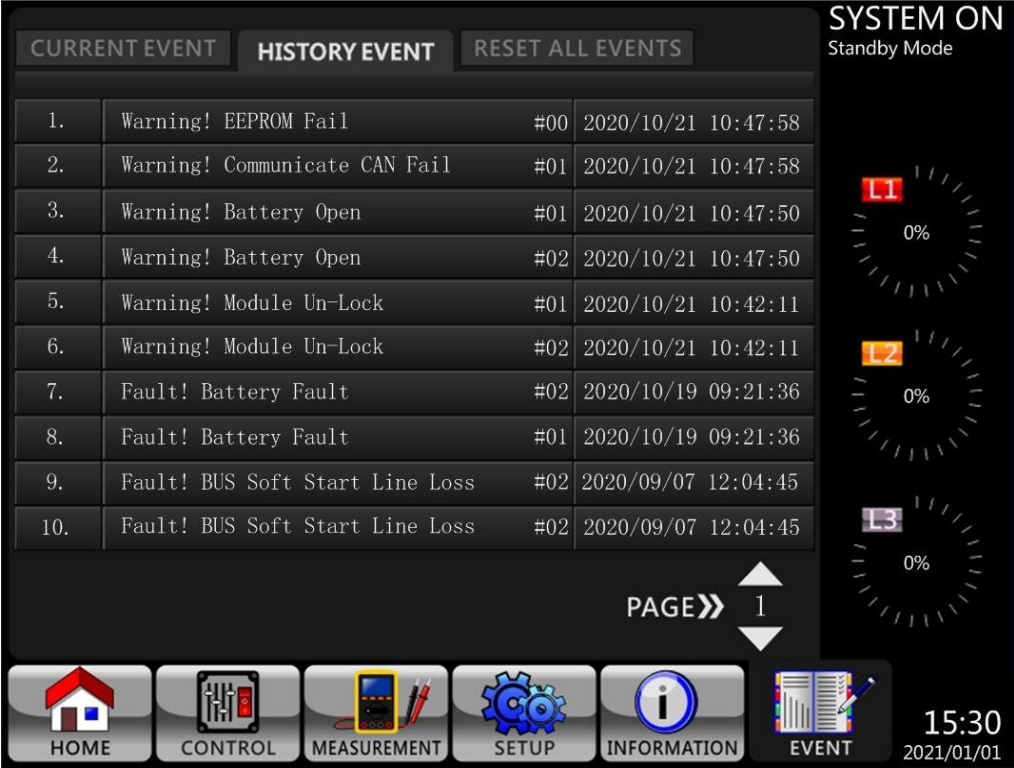Switch to the Current Event tab

pos(123,48)
